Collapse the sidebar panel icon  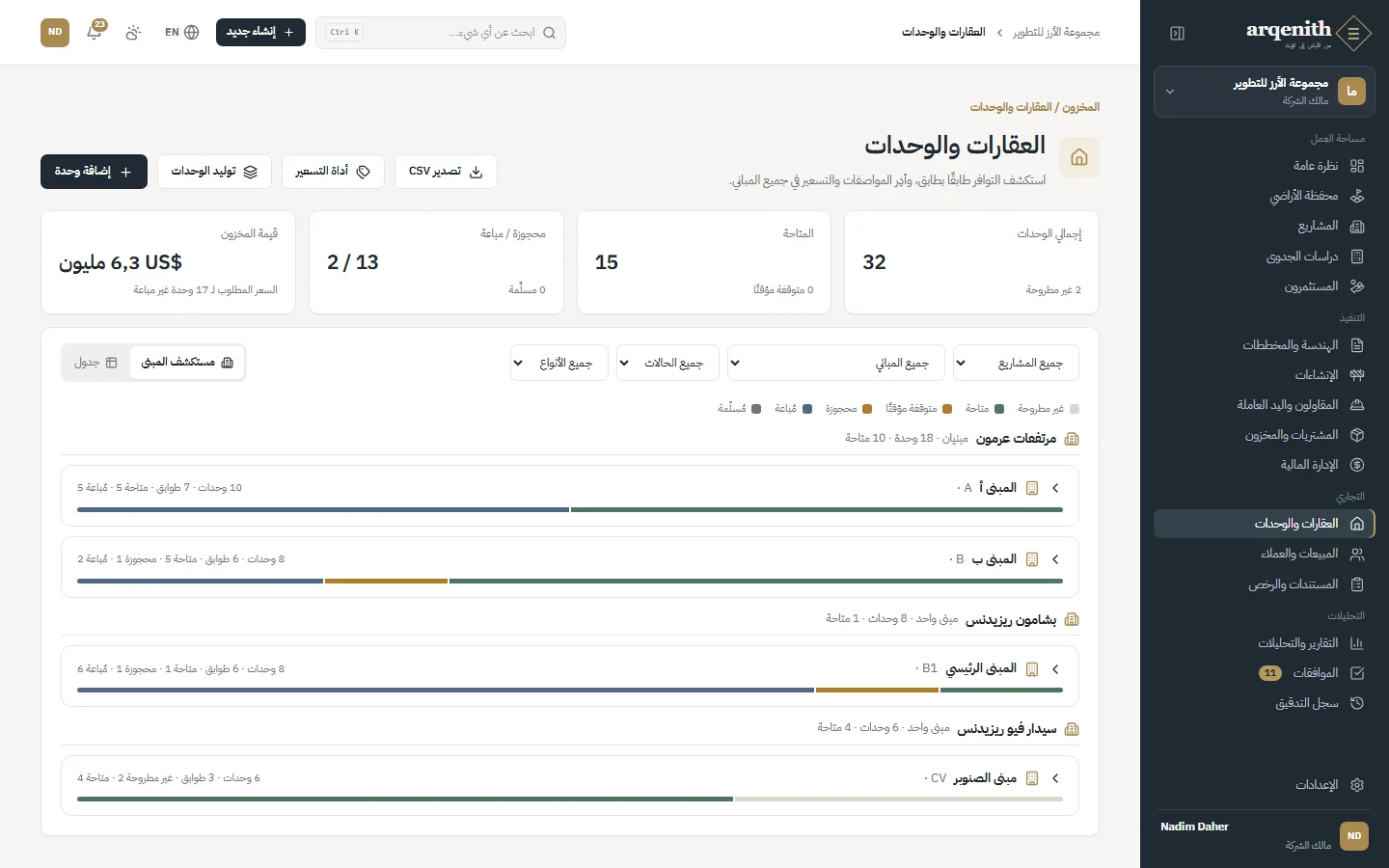1177,33
